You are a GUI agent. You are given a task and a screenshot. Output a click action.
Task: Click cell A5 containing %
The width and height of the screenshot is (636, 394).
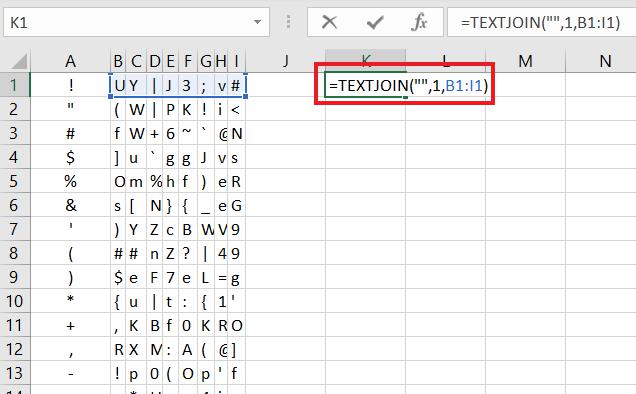pos(70,181)
